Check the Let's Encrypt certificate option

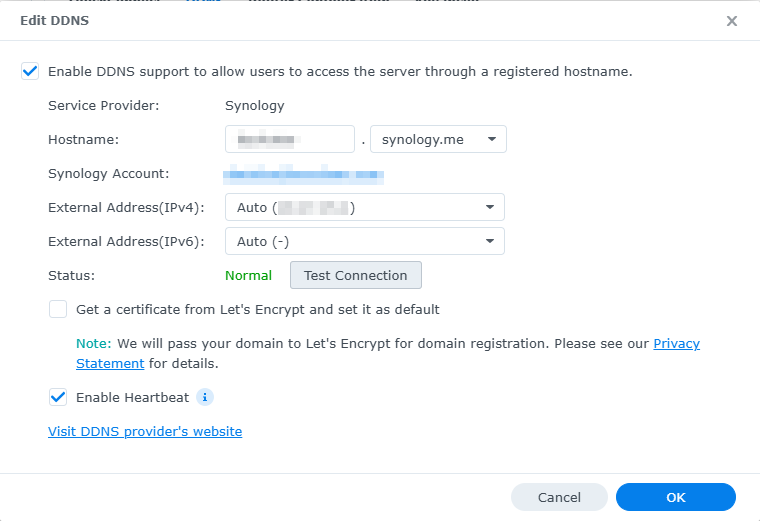tap(58, 309)
